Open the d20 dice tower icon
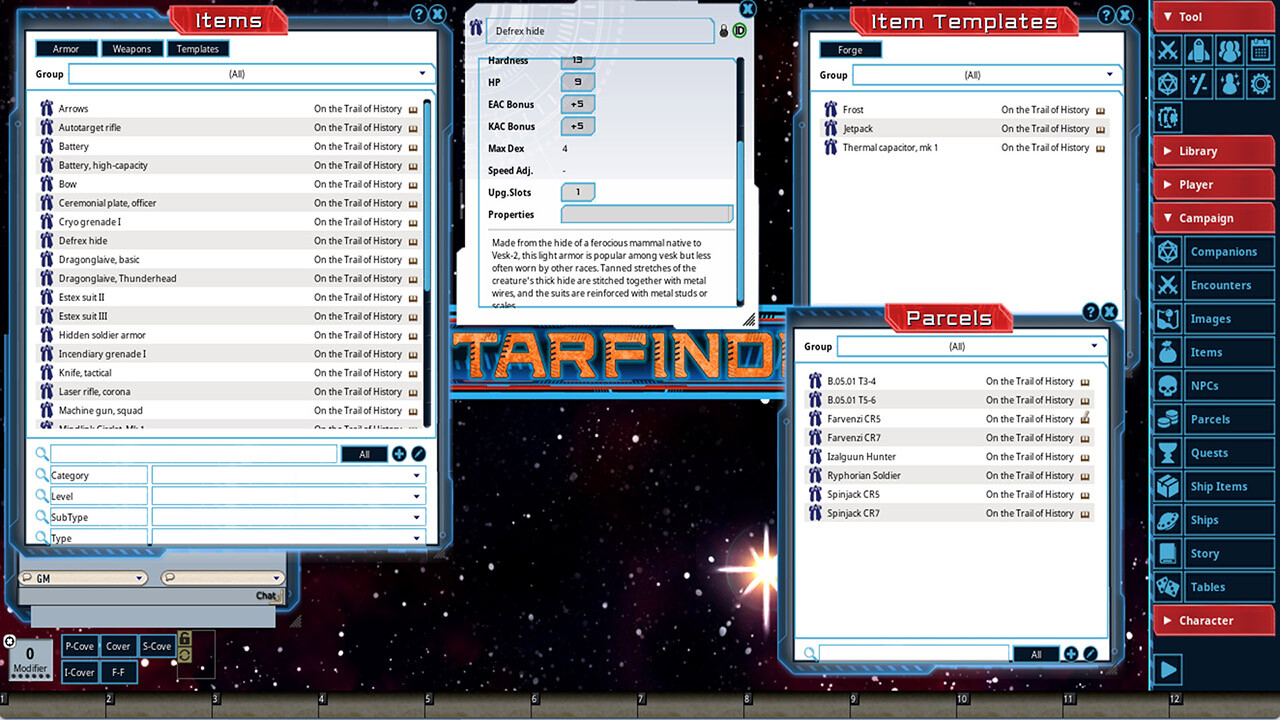1280x720 pixels. [x=1167, y=83]
